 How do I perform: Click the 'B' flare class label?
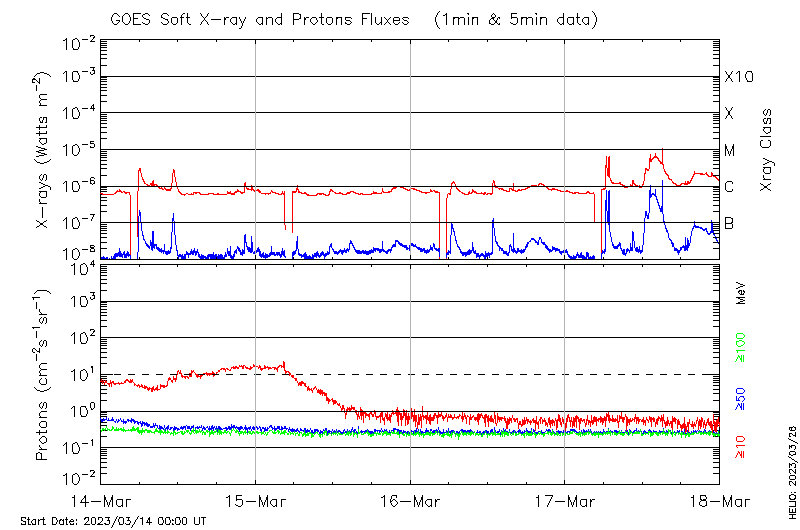pos(729,223)
